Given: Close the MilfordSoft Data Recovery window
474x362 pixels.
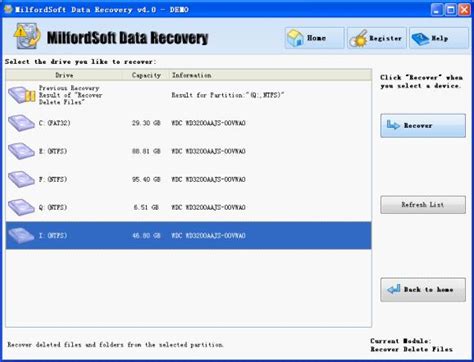Looking at the screenshot, I should 464,9.
